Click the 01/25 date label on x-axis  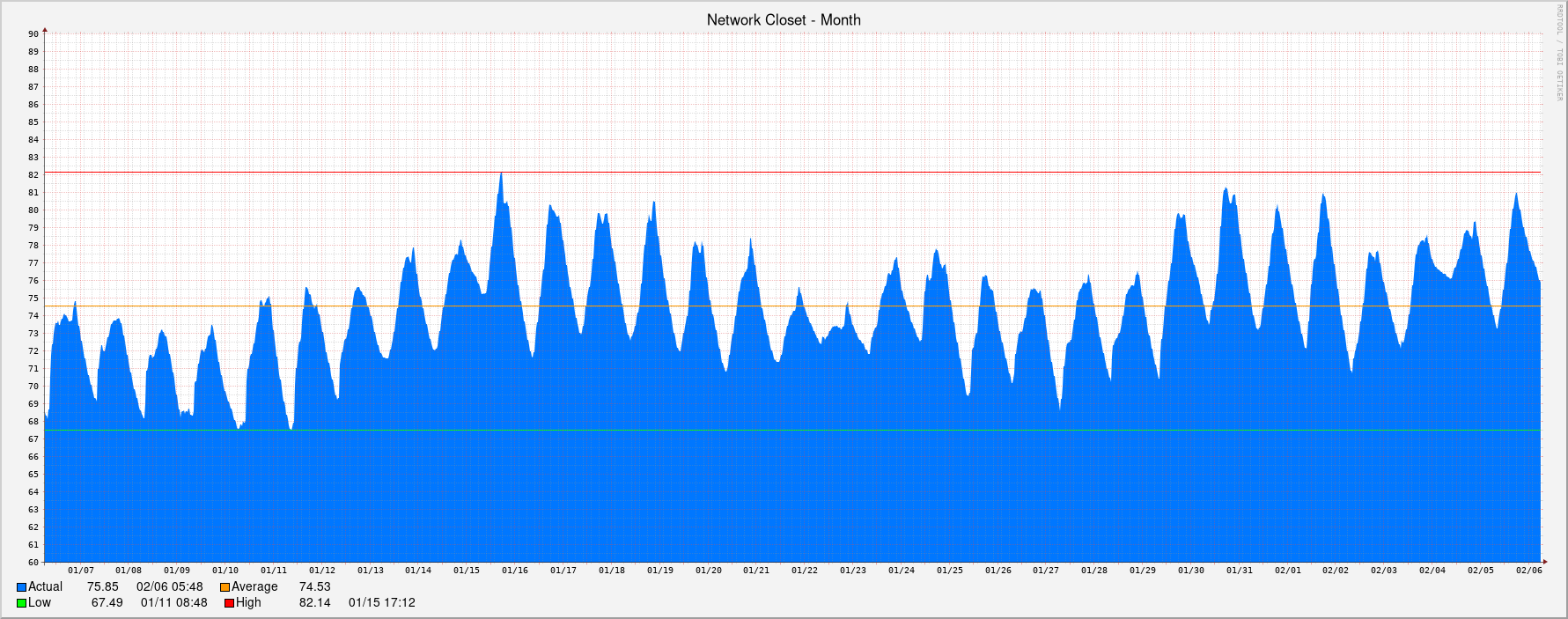point(949,571)
